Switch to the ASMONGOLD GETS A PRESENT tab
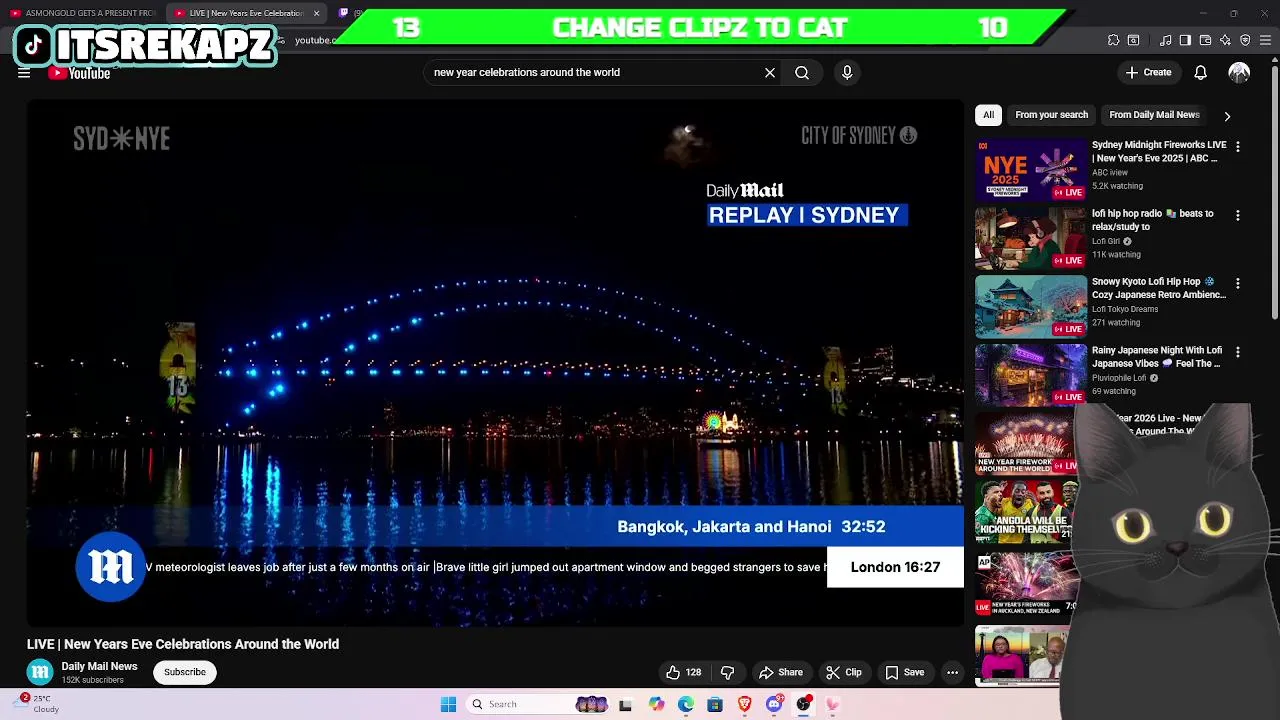1280x720 pixels. [x=84, y=13]
